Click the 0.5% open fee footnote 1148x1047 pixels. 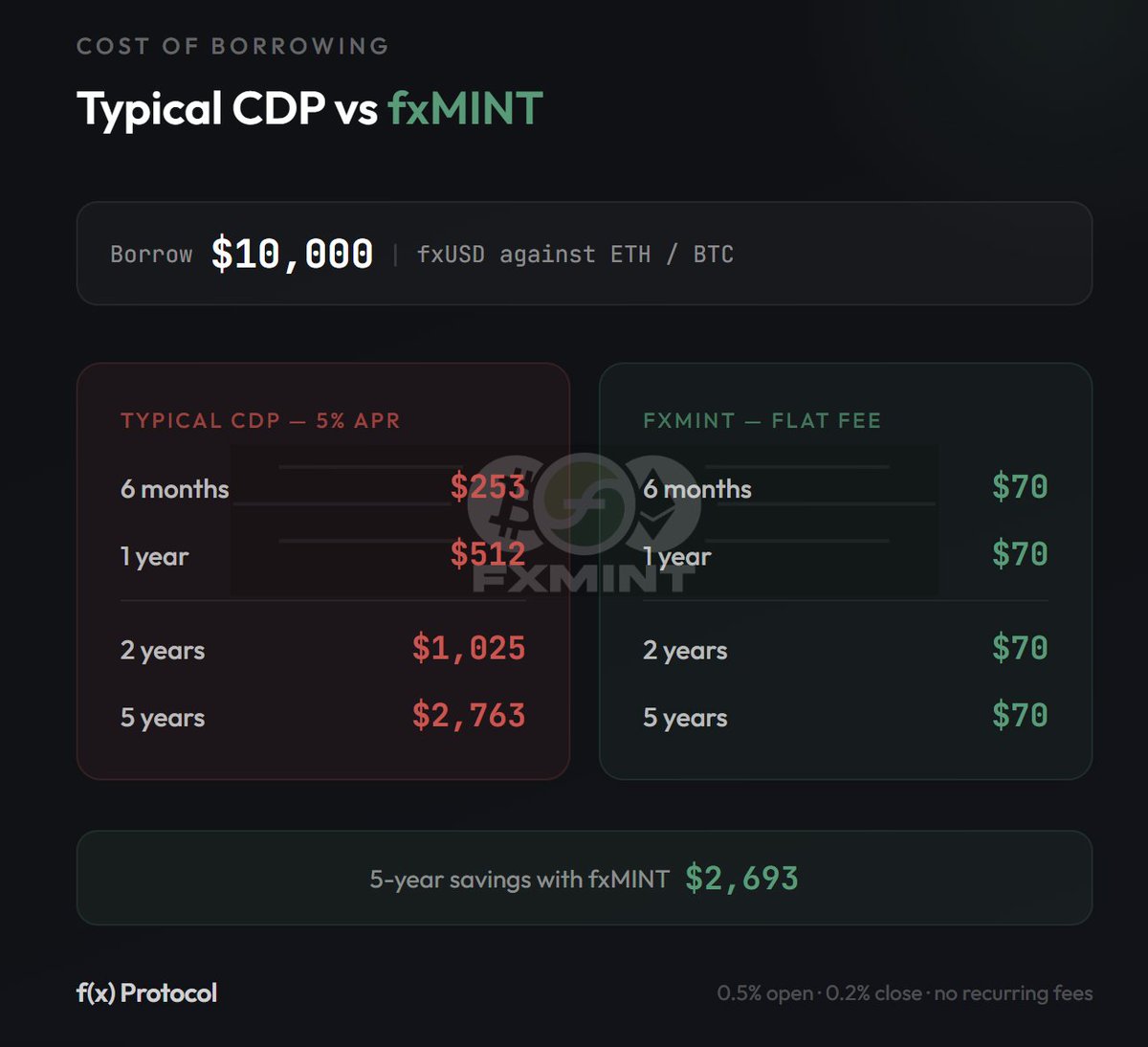pos(764,993)
